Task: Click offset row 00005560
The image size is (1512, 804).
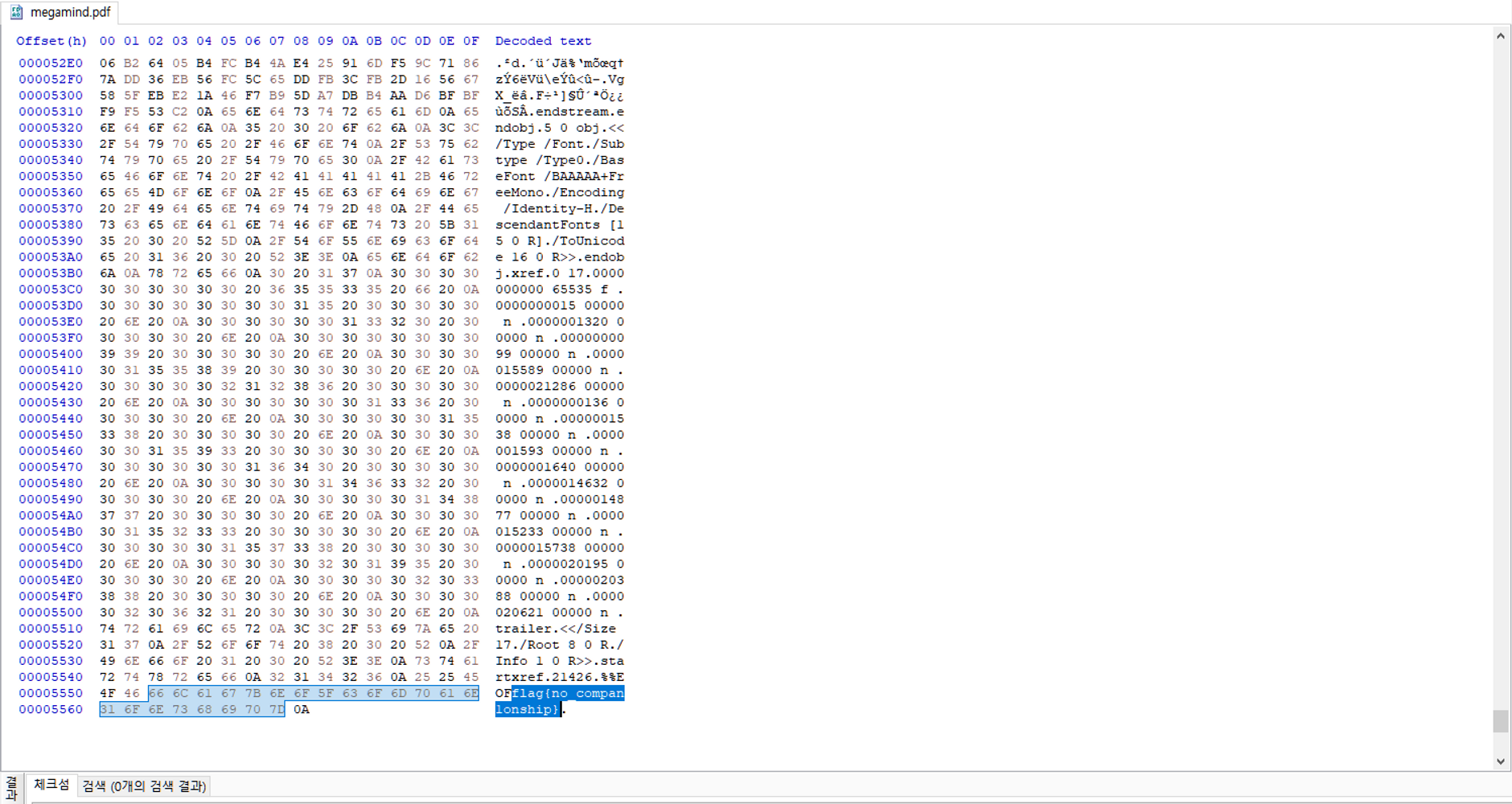Action: [x=51, y=709]
